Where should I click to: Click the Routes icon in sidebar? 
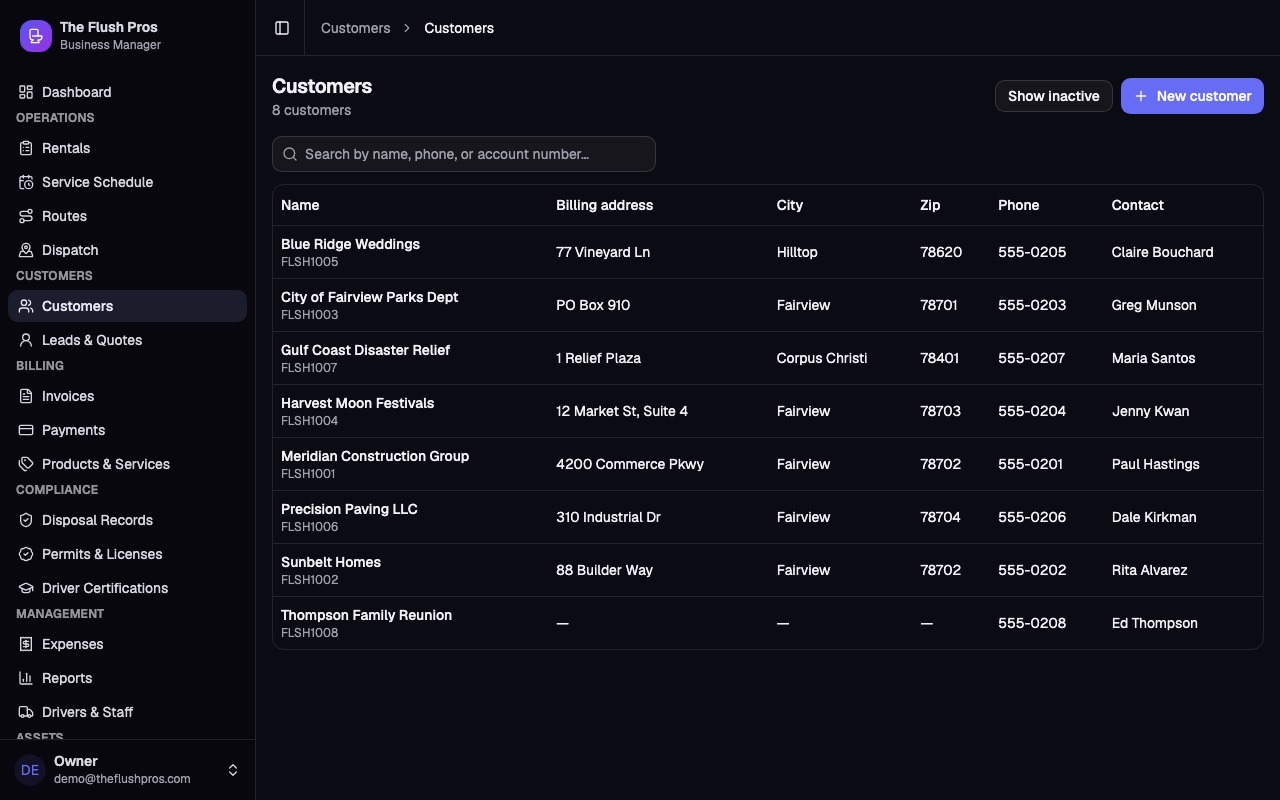(x=26, y=216)
